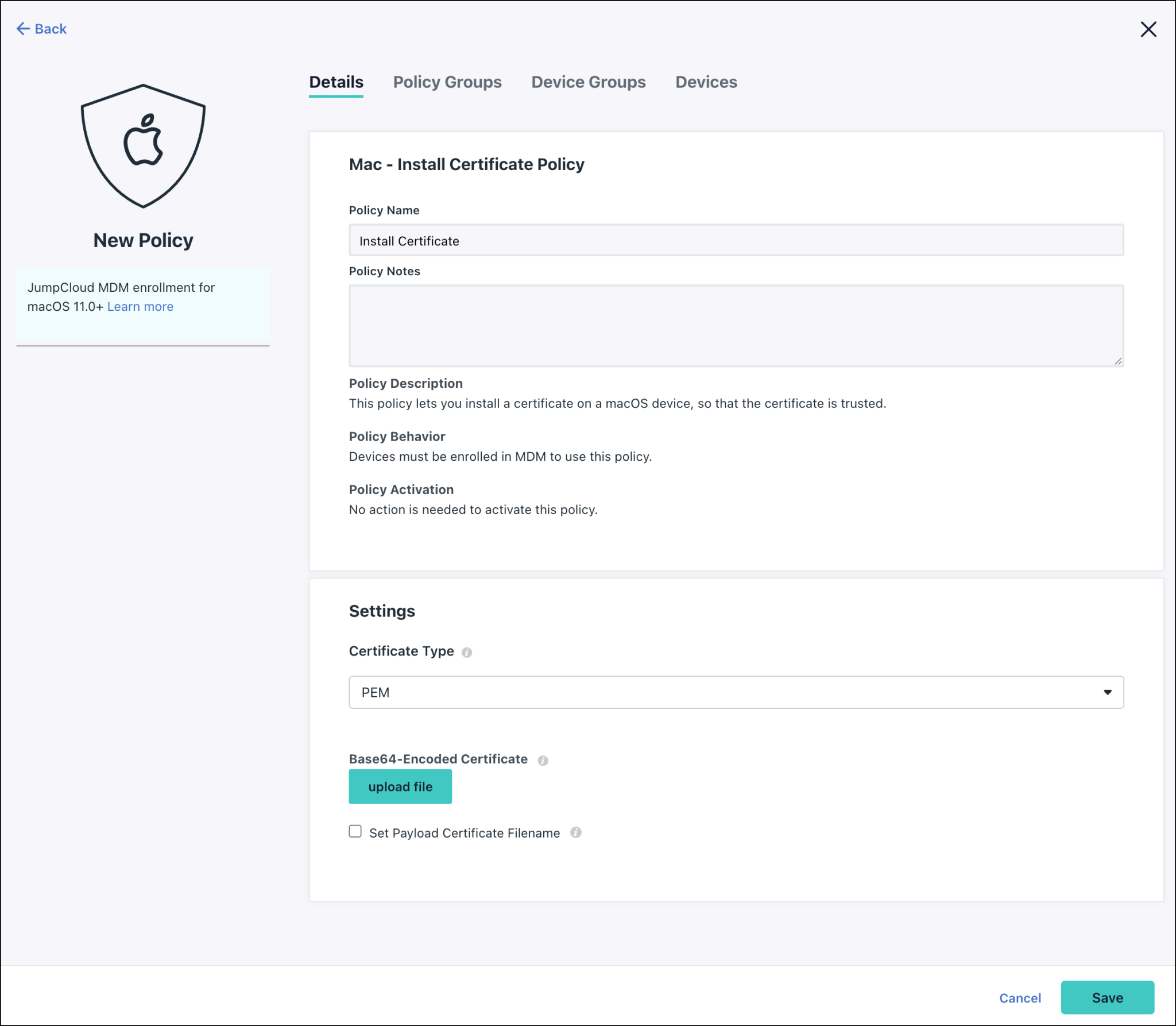Click the Policy Notes text area
Screen dimensions: 1176x1026
coord(735,325)
